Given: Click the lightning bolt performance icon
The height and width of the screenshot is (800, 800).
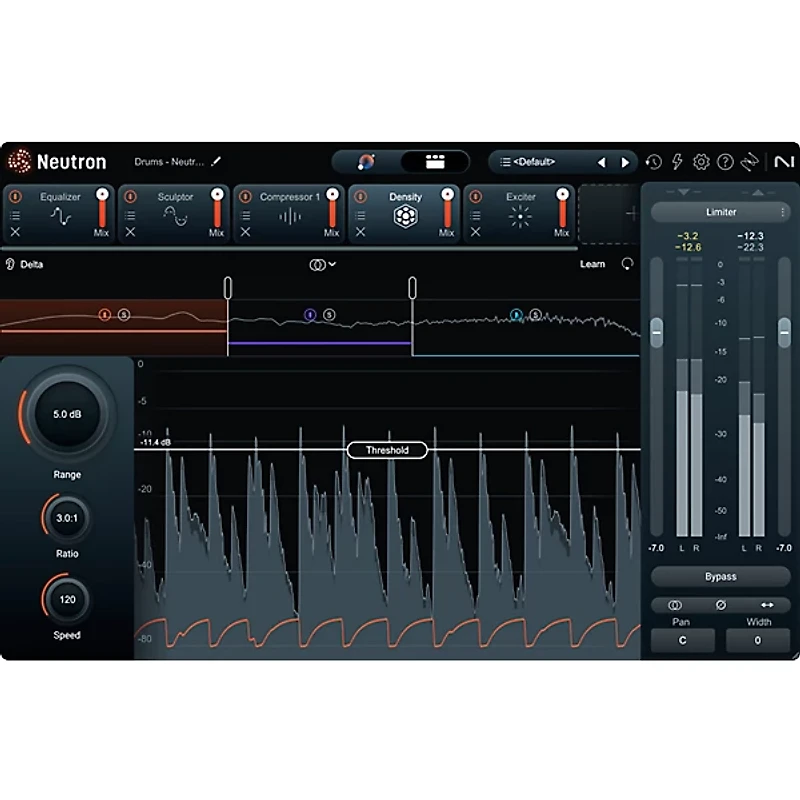Looking at the screenshot, I should click(677, 161).
